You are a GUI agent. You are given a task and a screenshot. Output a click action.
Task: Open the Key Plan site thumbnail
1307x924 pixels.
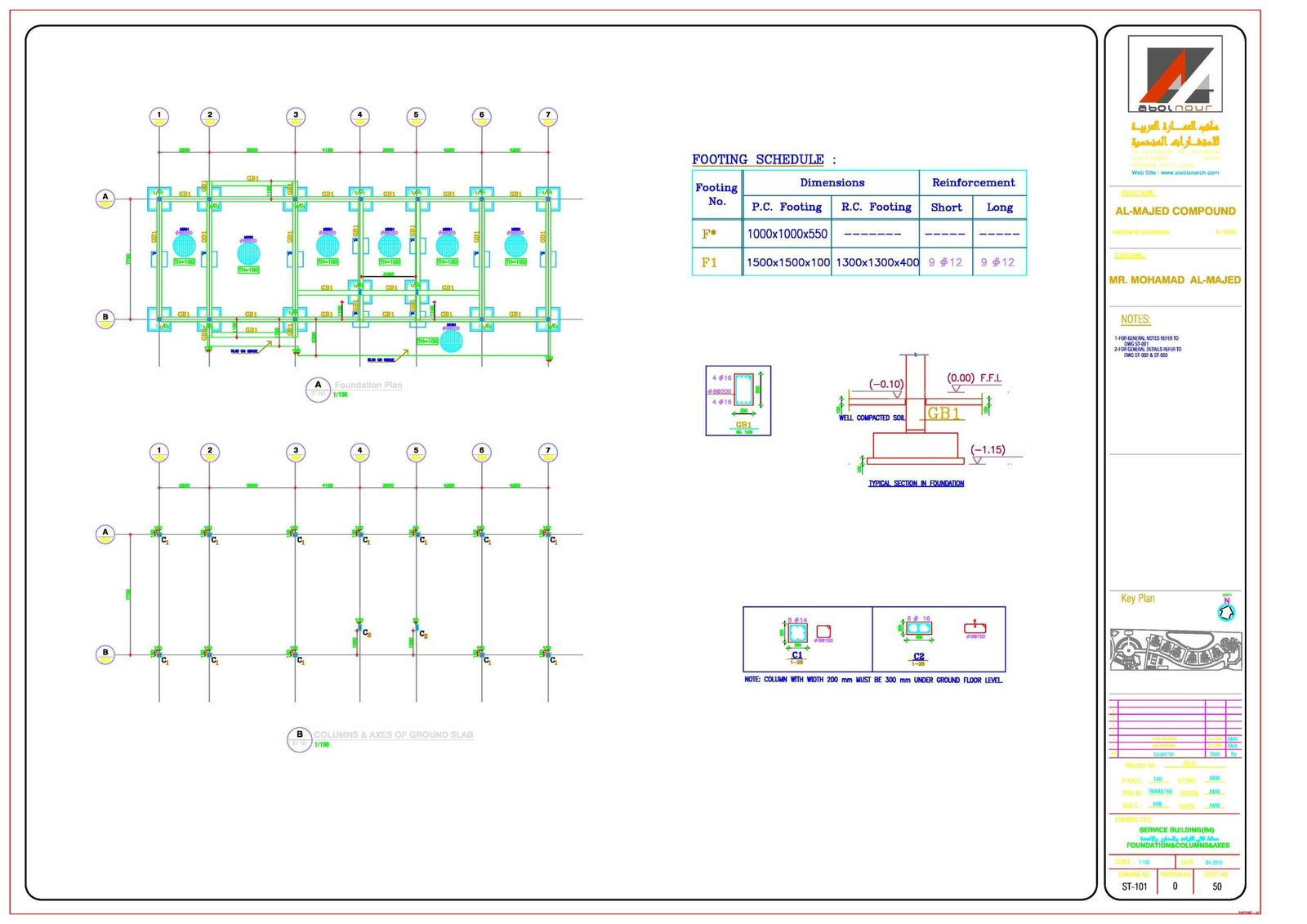(1175, 649)
